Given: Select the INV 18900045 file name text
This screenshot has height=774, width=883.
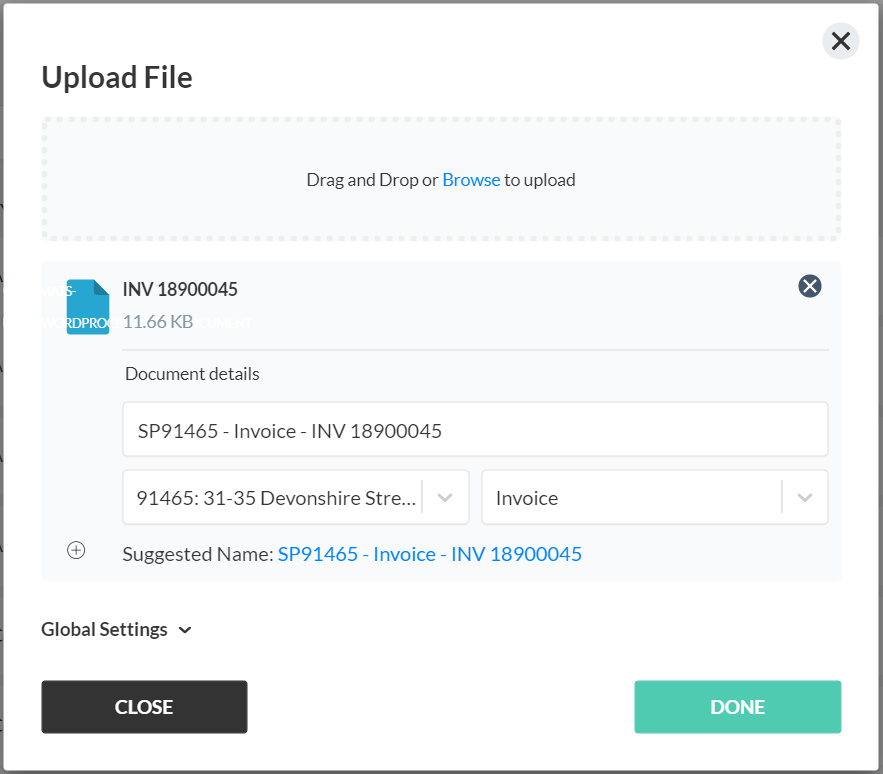Looking at the screenshot, I should [x=180, y=290].
